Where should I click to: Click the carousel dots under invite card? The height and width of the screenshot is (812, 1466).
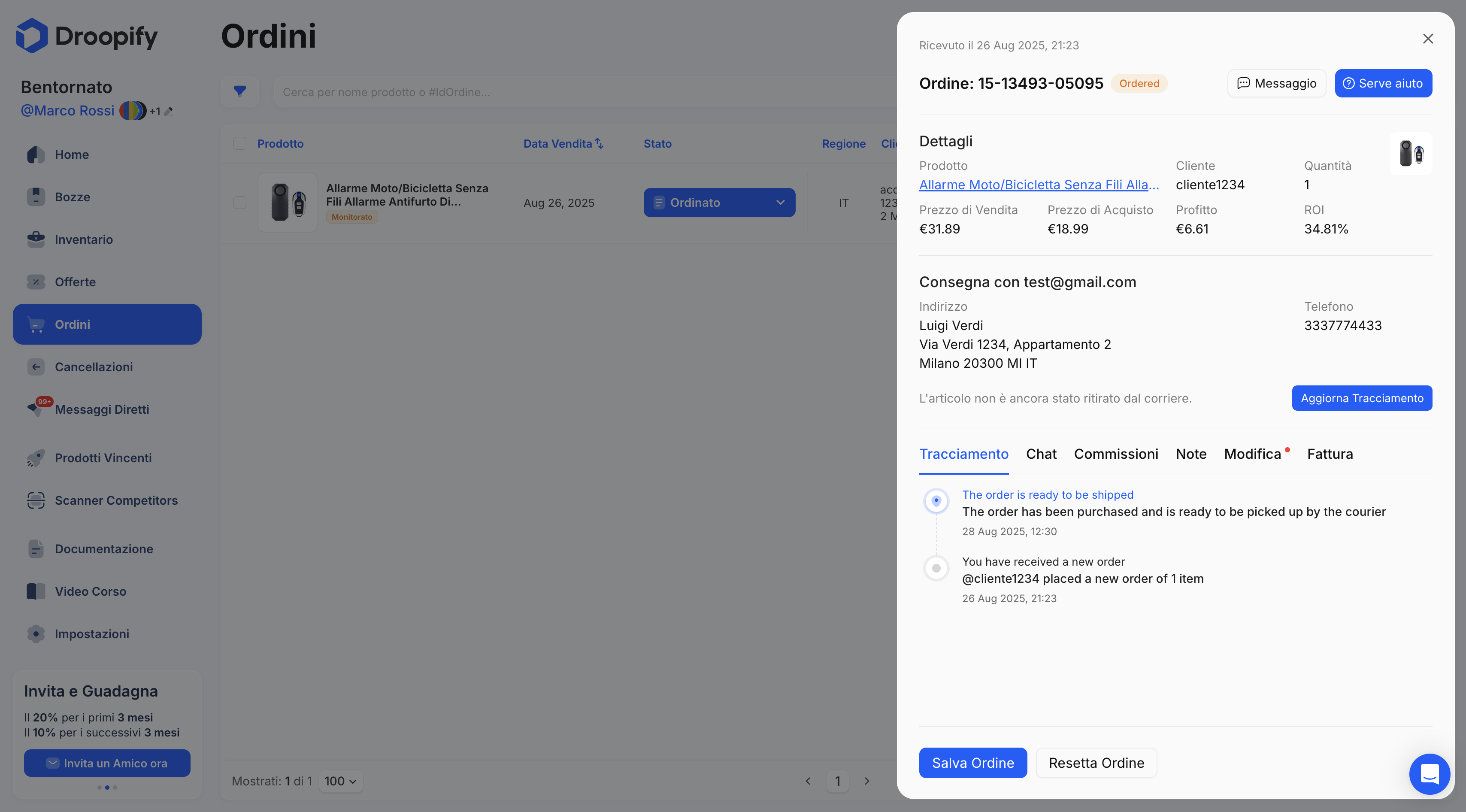107,788
